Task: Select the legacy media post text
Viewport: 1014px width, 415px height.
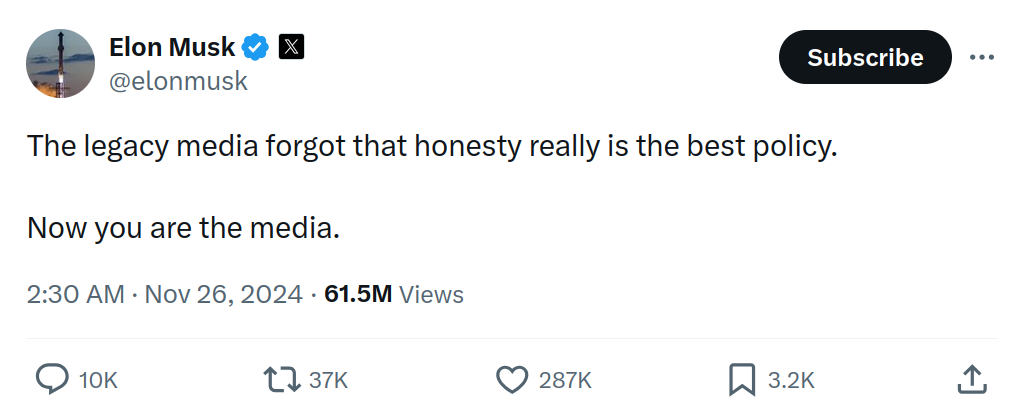Action: click(x=432, y=147)
